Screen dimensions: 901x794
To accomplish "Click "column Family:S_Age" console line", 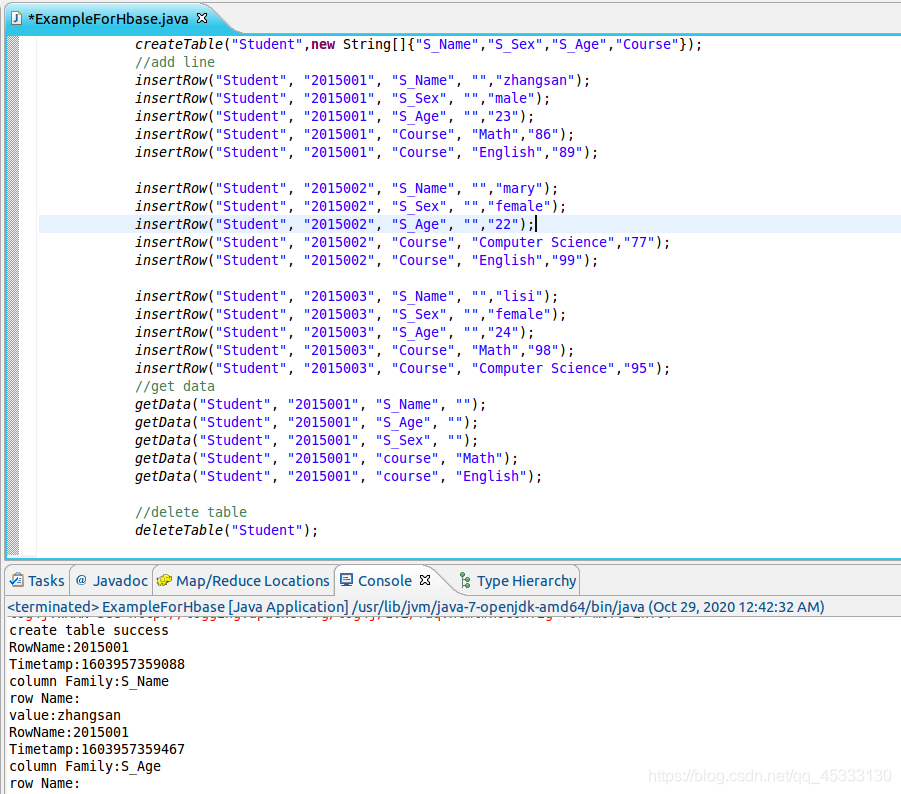I will [x=85, y=766].
